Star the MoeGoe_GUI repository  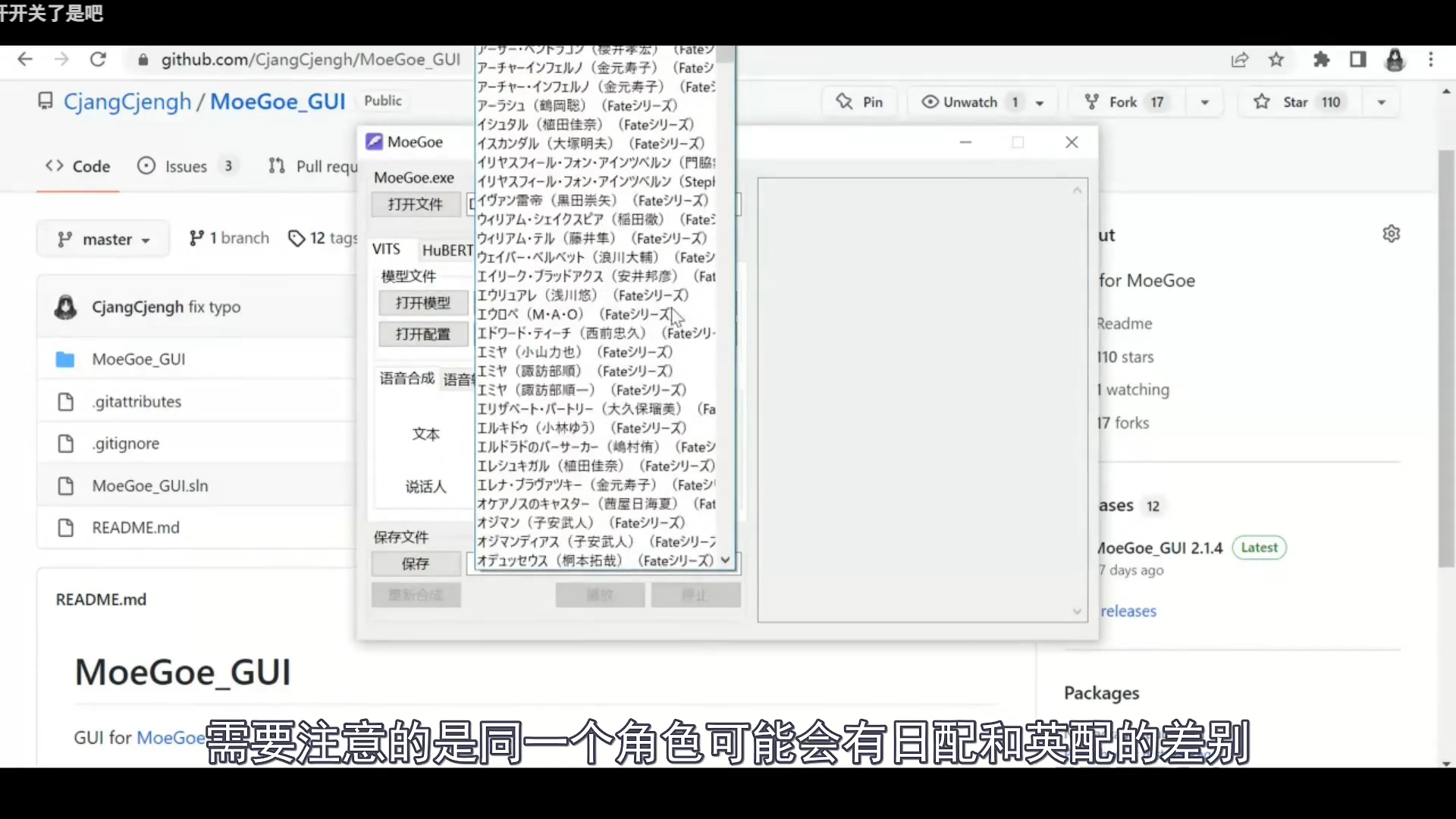click(x=1297, y=102)
